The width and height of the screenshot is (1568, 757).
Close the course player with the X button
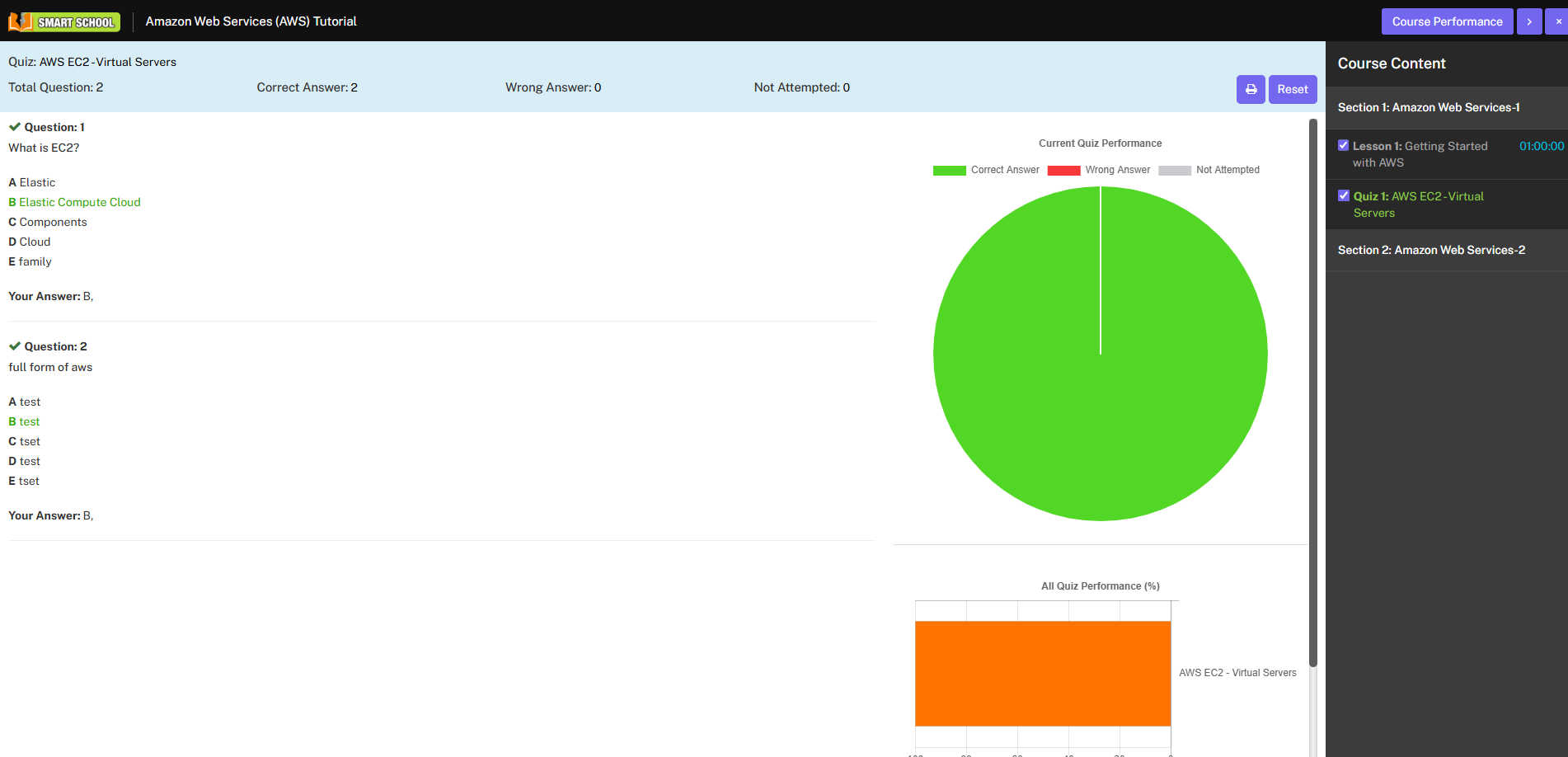pyautogui.click(x=1557, y=21)
